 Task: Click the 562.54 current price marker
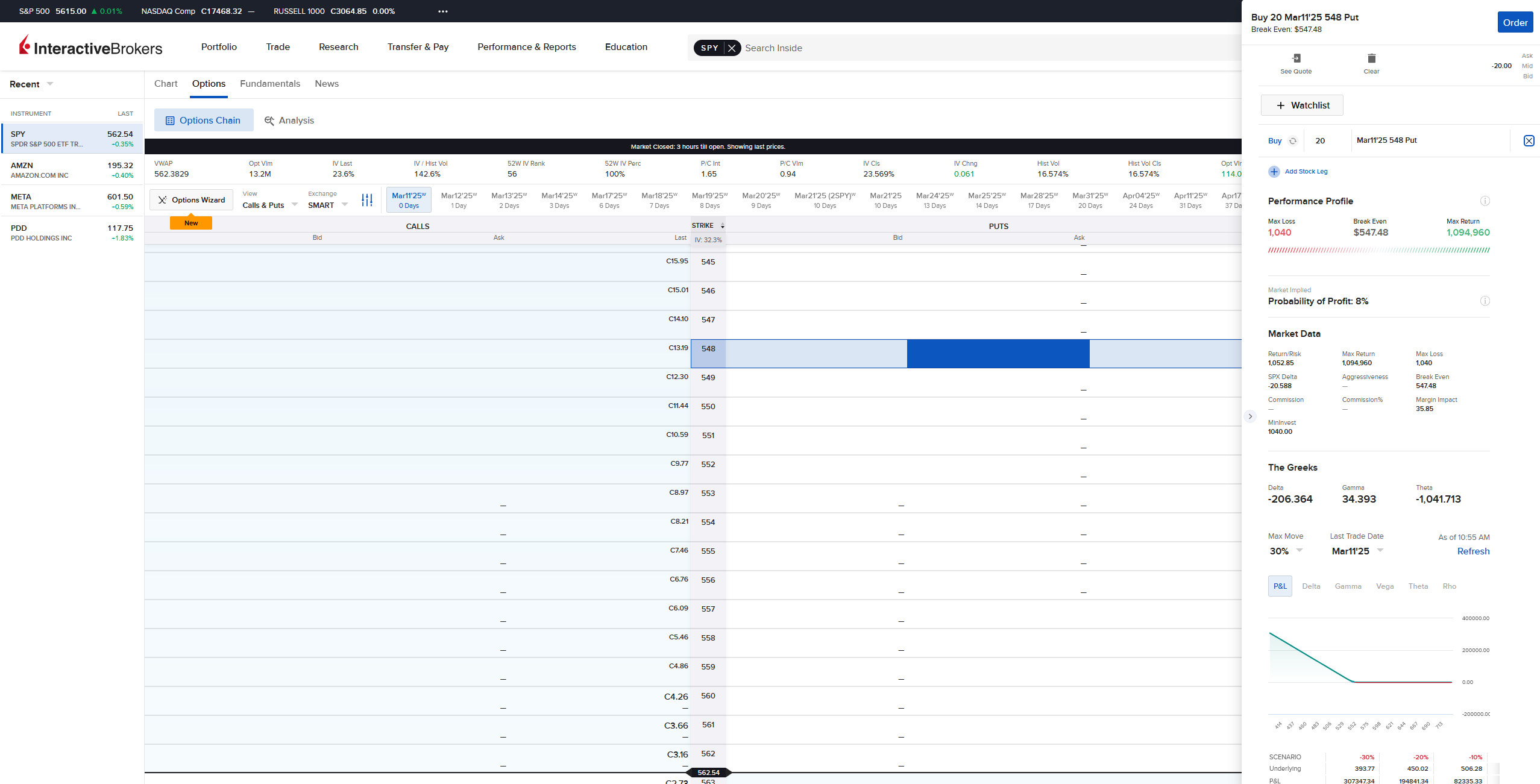coord(708,773)
